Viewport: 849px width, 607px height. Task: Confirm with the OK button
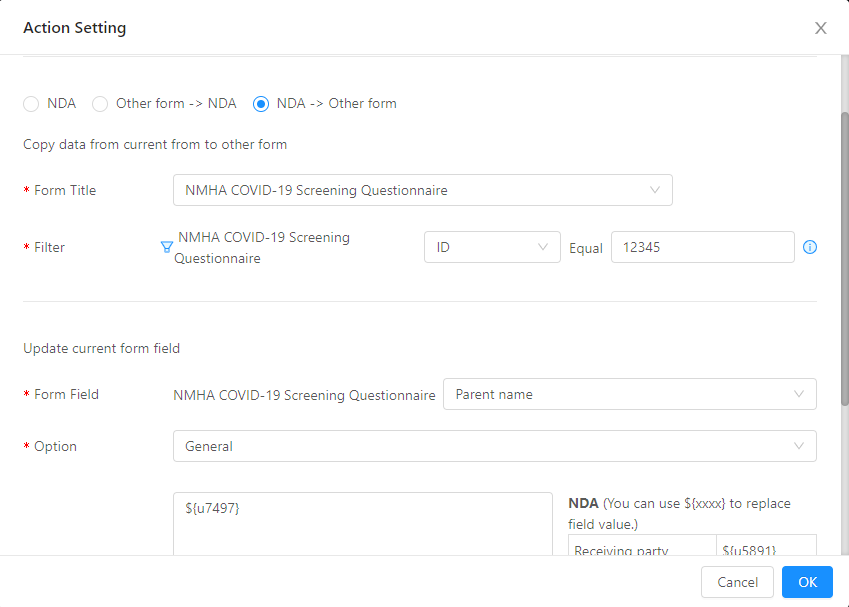807,582
